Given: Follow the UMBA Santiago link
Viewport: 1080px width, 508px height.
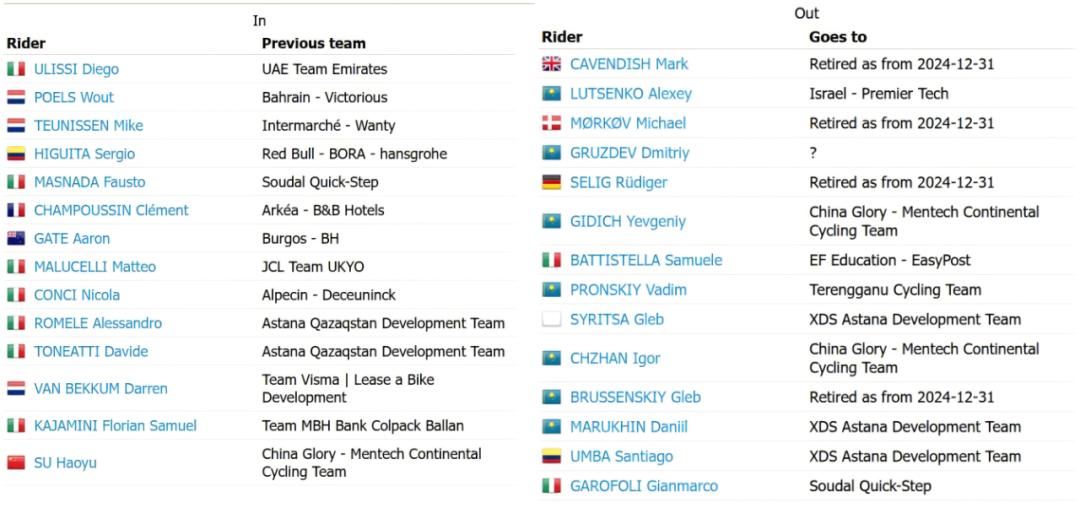Looking at the screenshot, I should coord(621,456).
